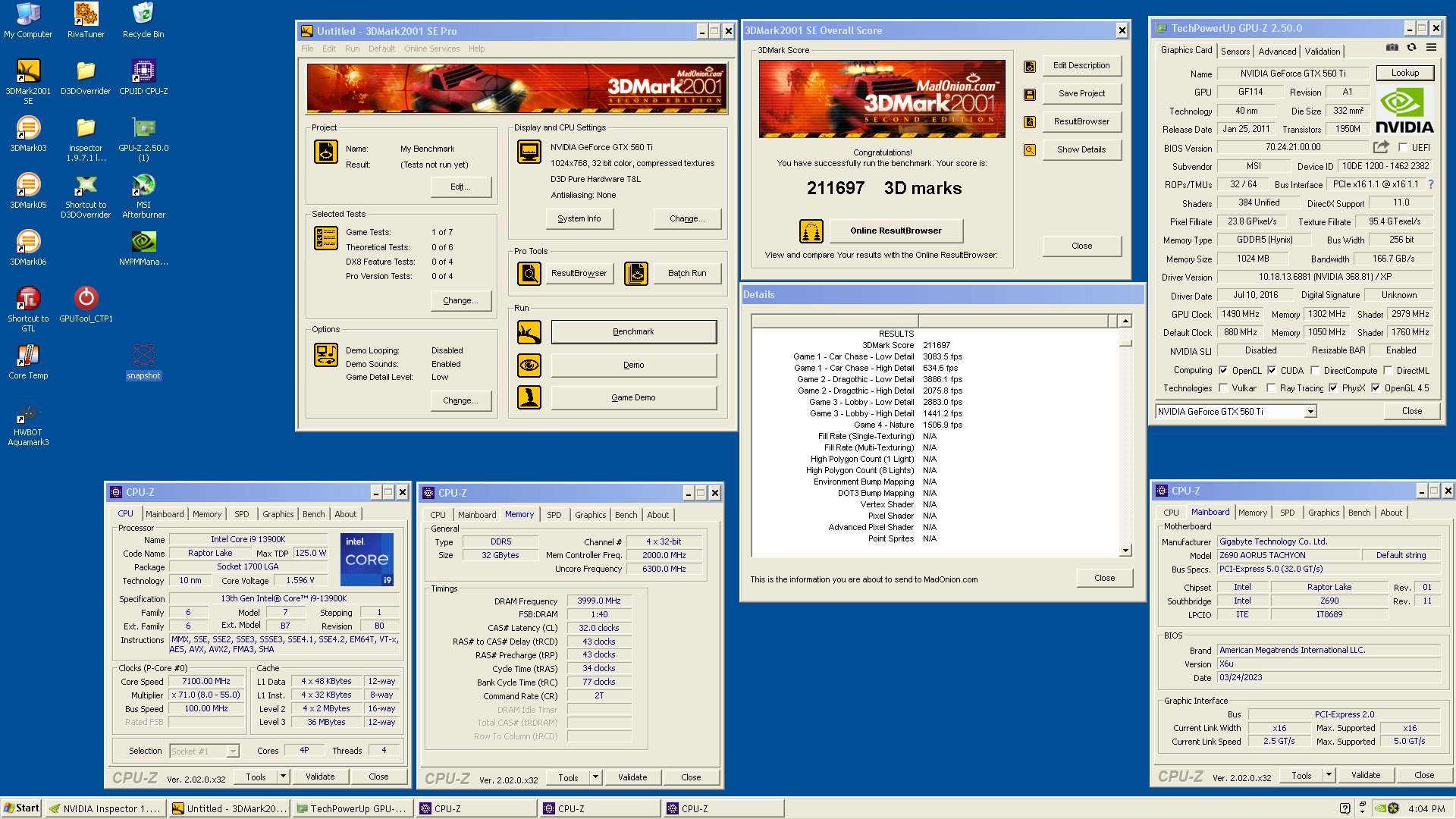Click the Save Project disk icon

[1030, 94]
